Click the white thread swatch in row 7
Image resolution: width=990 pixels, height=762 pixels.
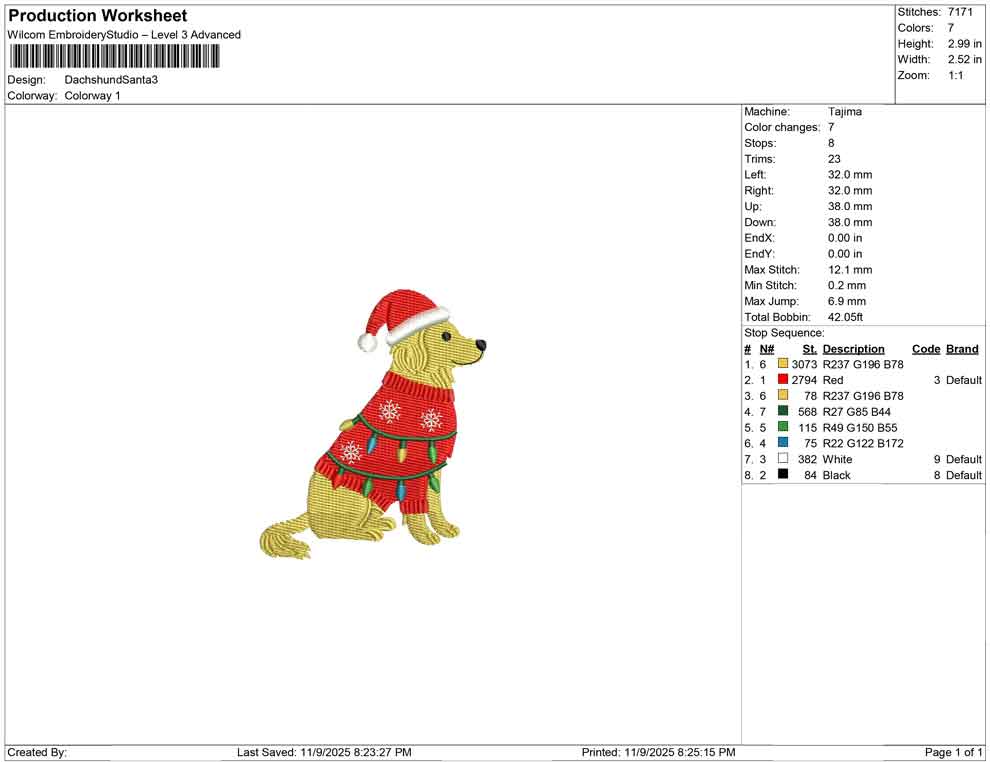(783, 459)
